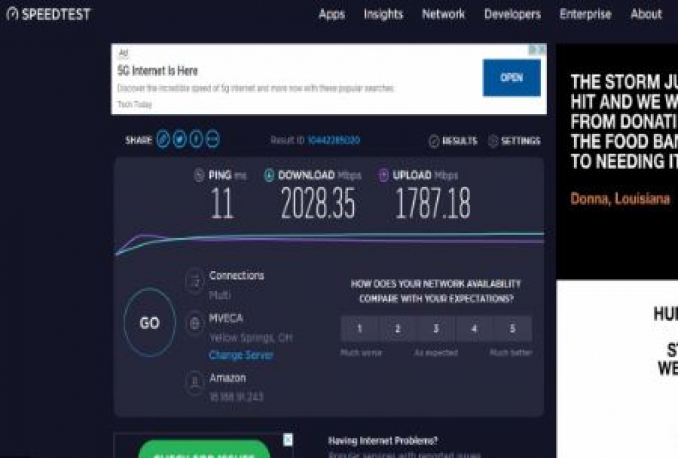Open the RESULTS history page
Screen dimensions: 678x458
453,141
